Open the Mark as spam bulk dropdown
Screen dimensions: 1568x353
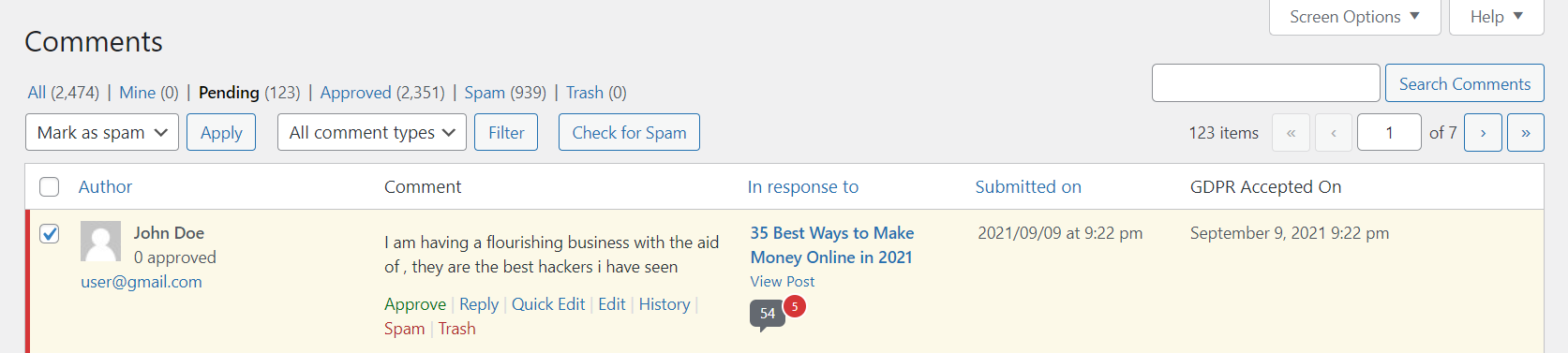(x=102, y=132)
